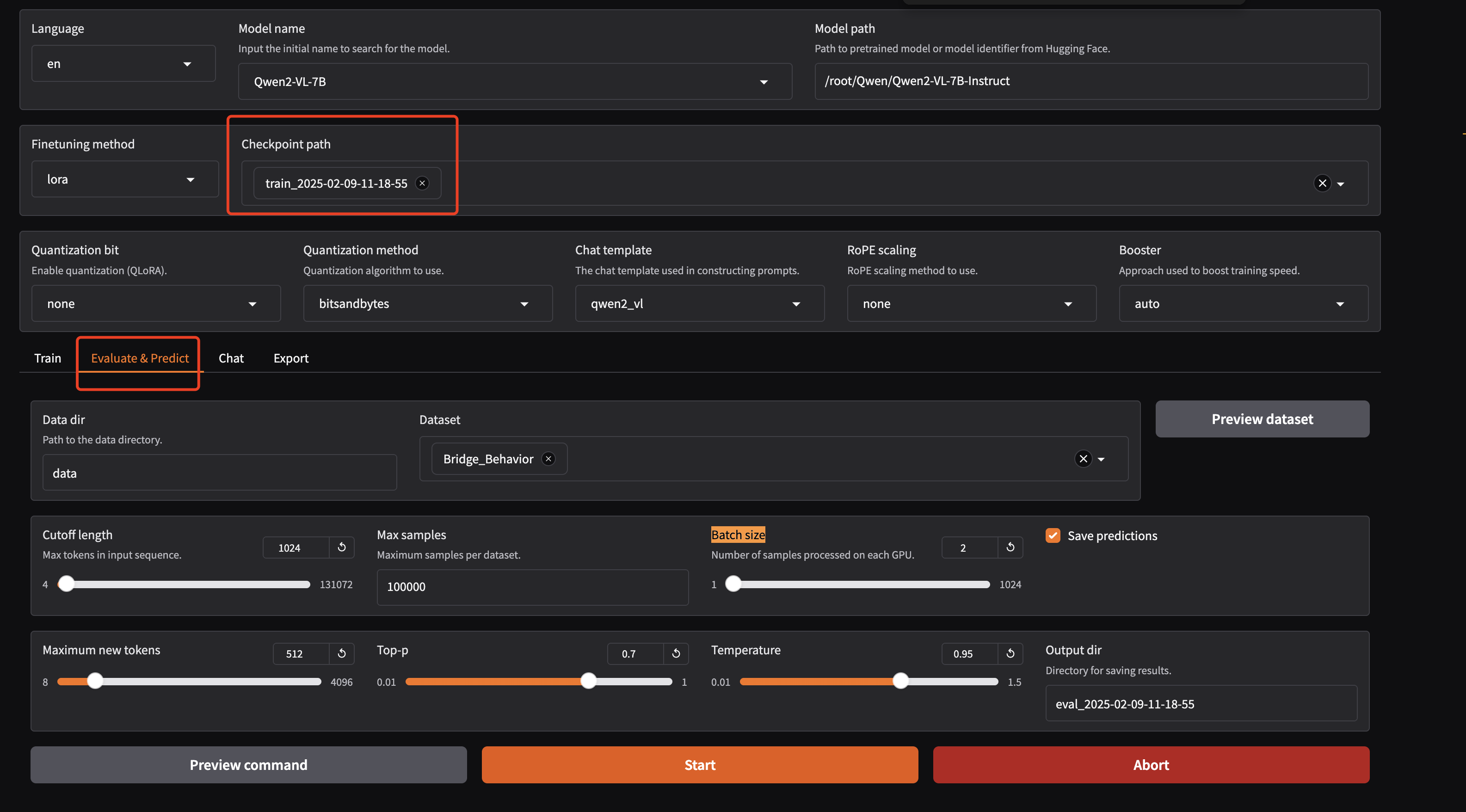Reset the Cutoff length value icon
This screenshot has width=1466, height=812.
click(x=341, y=547)
